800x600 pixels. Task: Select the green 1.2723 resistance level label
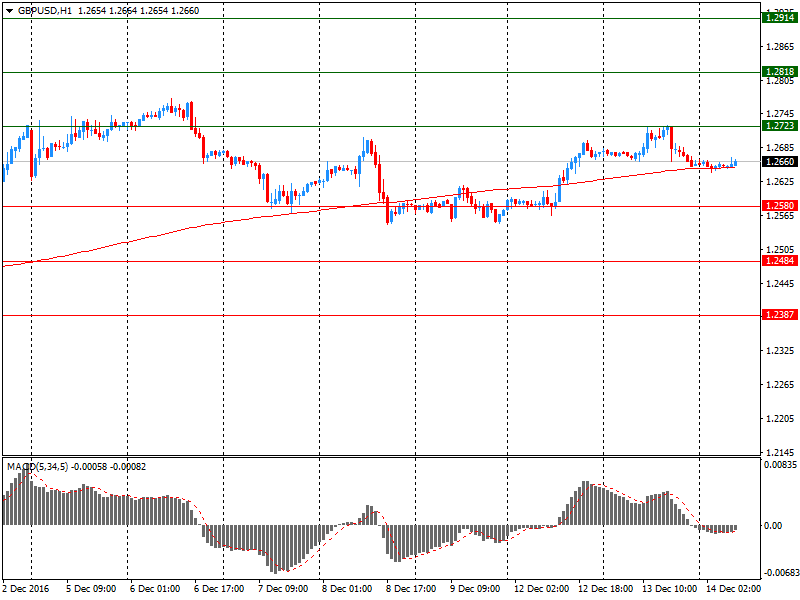(780, 126)
